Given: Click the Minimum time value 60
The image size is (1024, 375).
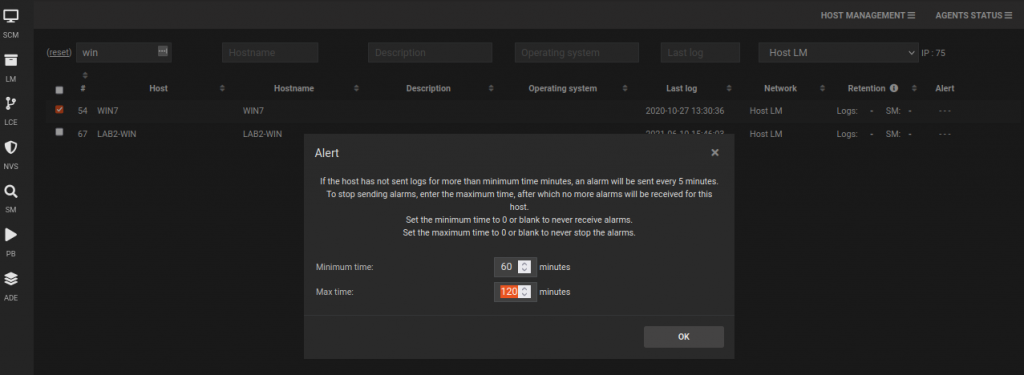Looking at the screenshot, I should click(x=506, y=267).
